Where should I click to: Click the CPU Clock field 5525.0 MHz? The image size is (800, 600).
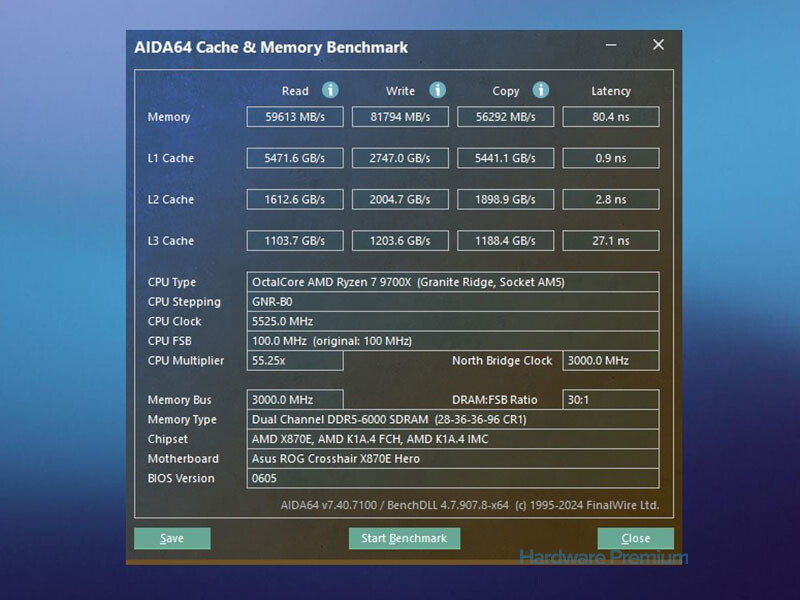(453, 321)
